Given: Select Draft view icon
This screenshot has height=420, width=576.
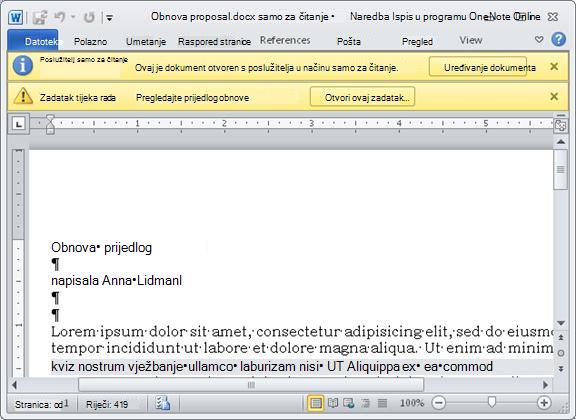Looking at the screenshot, I should [x=382, y=403].
